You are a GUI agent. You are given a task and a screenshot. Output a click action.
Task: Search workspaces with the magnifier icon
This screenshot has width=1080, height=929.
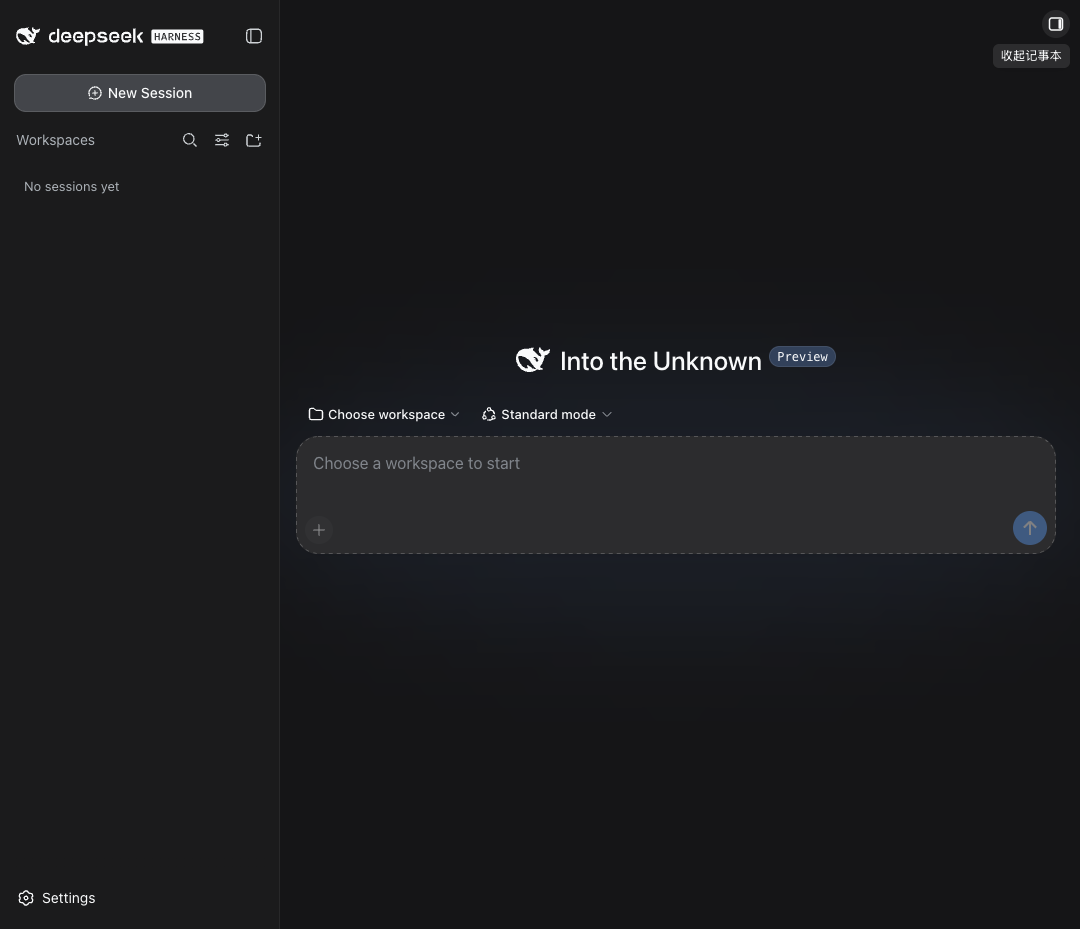(x=189, y=140)
